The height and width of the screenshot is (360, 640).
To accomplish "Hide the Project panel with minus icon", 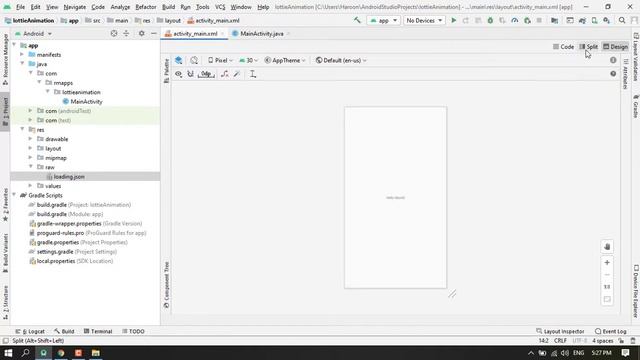I will pyautogui.click(x=153, y=33).
